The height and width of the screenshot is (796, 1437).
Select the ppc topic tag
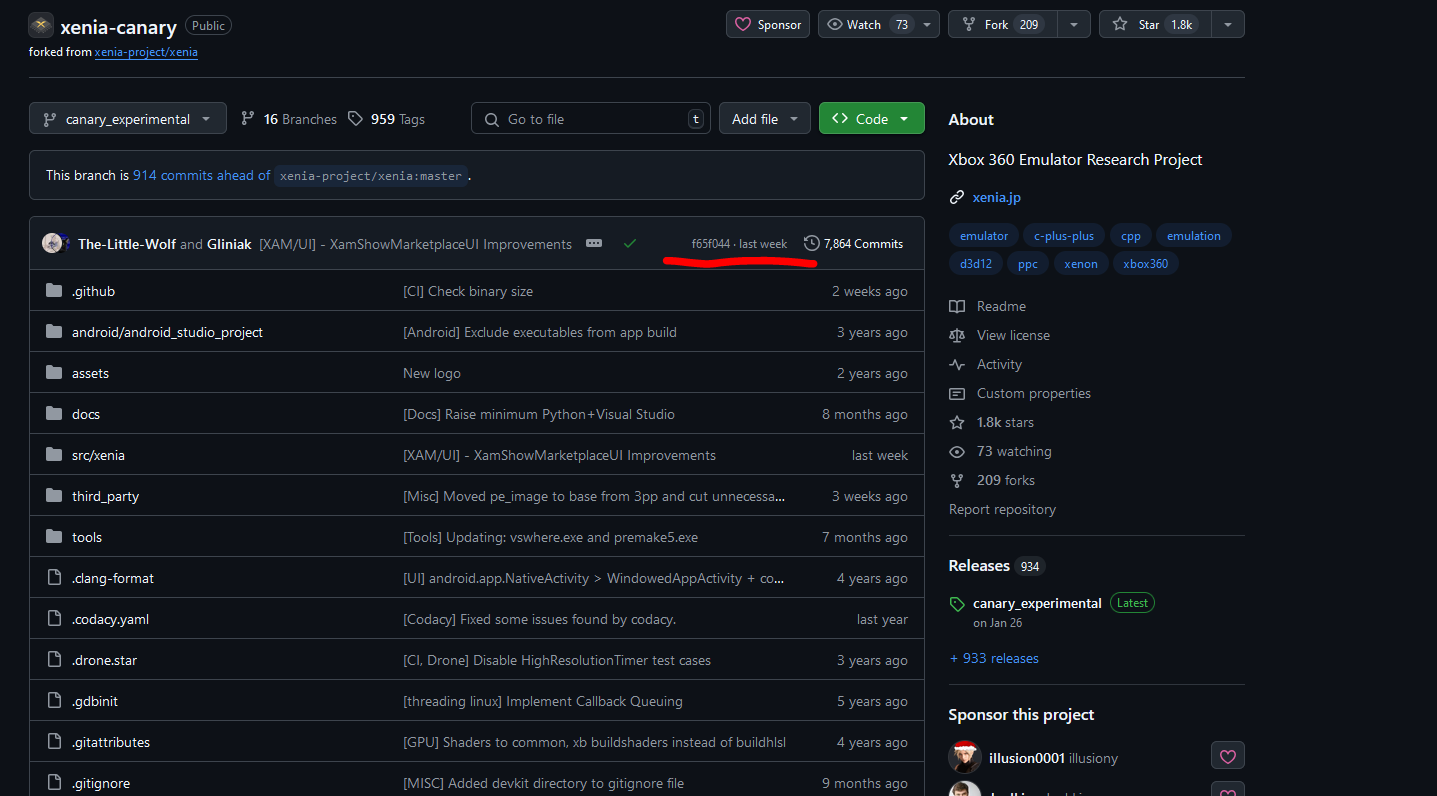1028,264
